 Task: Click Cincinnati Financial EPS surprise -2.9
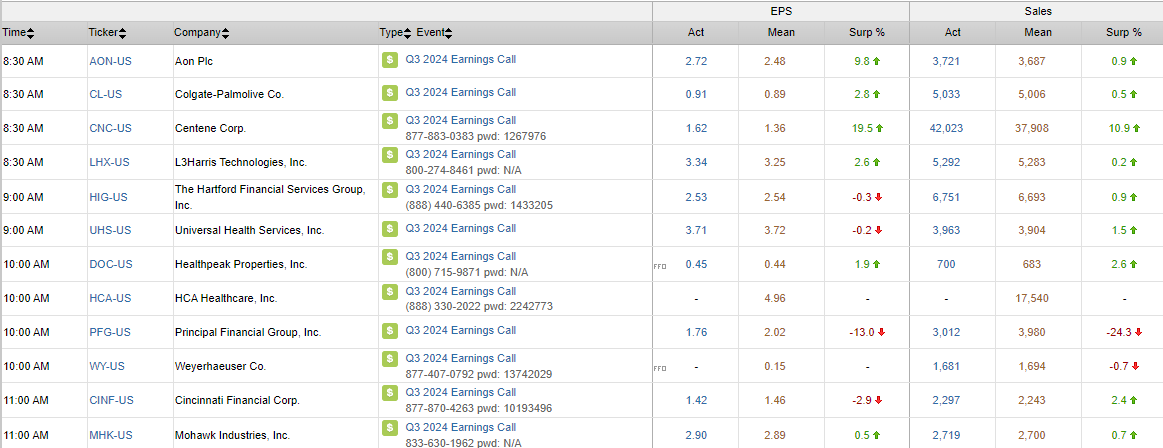click(x=863, y=401)
